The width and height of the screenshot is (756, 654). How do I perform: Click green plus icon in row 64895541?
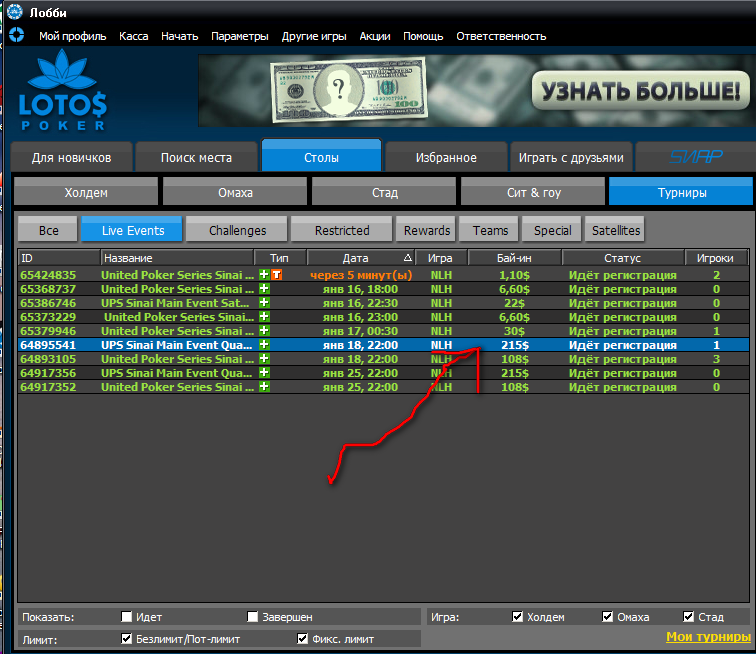pyautogui.click(x=264, y=345)
